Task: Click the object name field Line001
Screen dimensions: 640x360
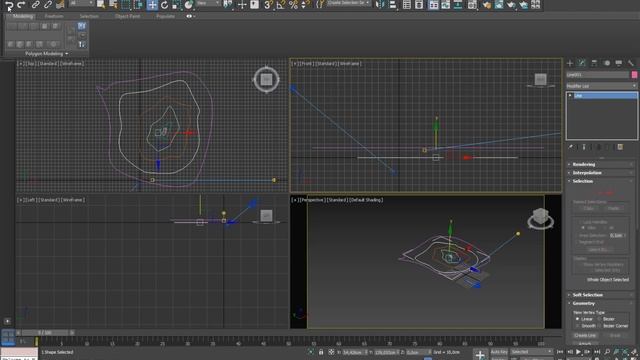Action: pos(598,75)
